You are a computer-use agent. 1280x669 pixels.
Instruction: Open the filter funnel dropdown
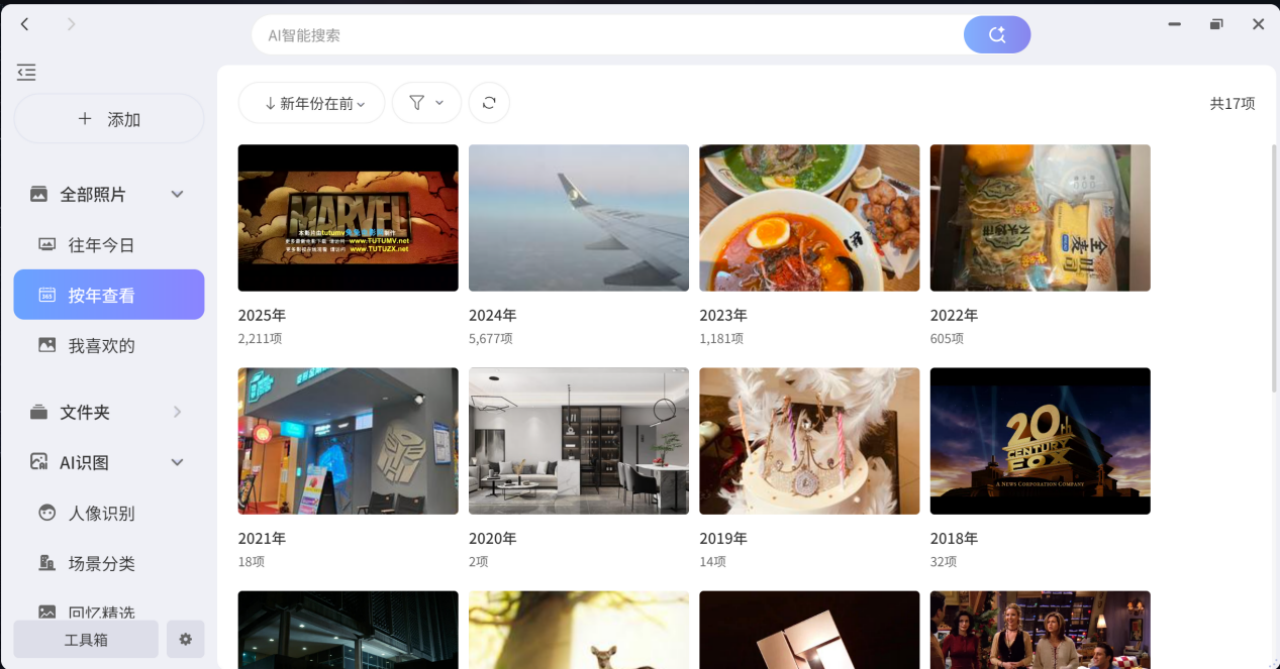click(x=427, y=103)
